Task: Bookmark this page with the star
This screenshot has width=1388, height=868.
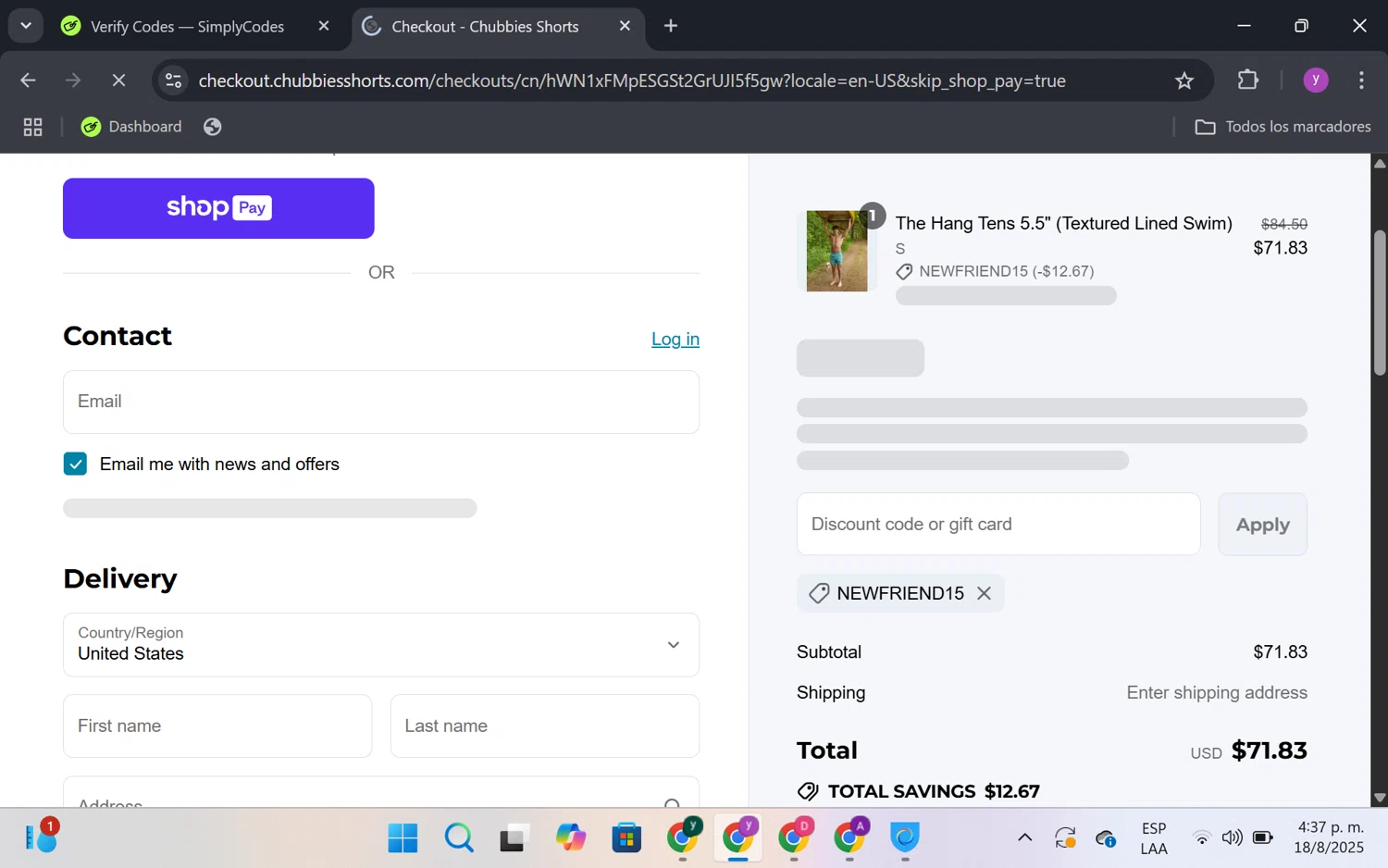Action: (1184, 81)
